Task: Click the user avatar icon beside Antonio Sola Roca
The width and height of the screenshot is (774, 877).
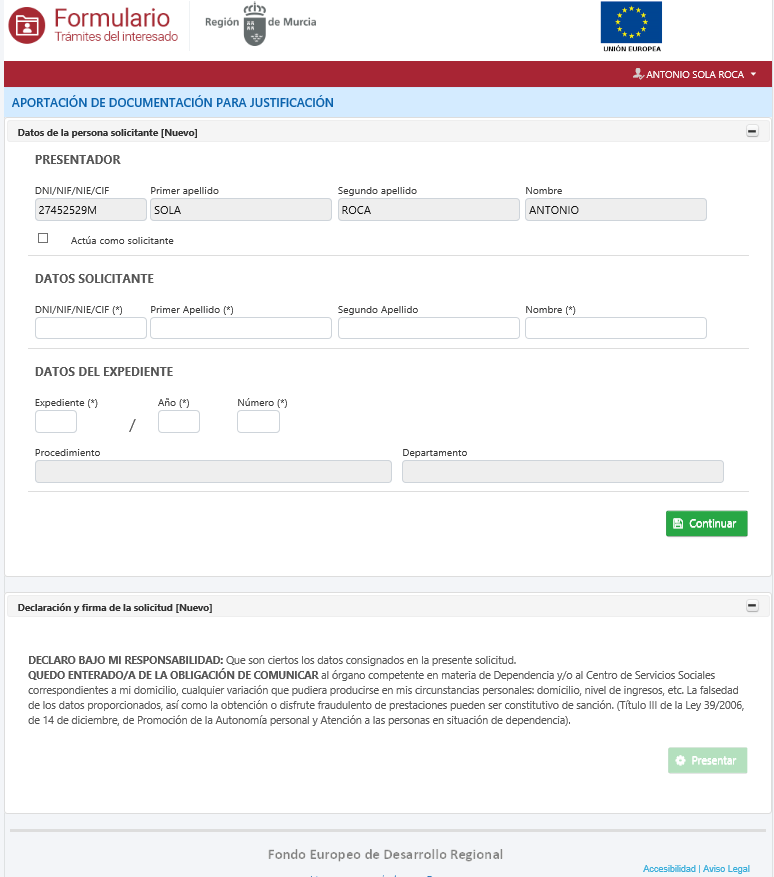Action: coord(637,74)
